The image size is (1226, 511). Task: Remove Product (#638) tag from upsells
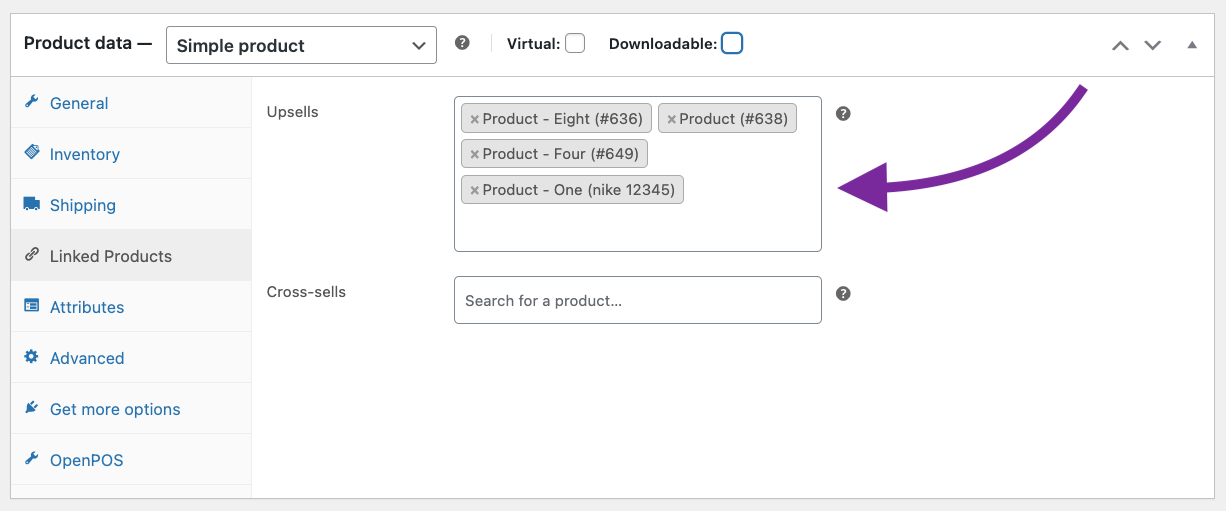[x=672, y=119]
